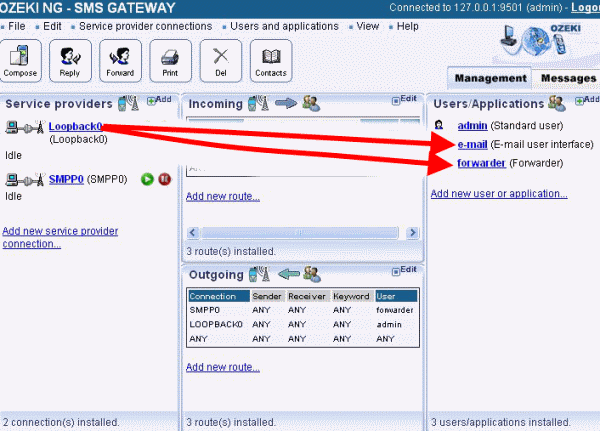Open the Service provider connections menu
The height and width of the screenshot is (431, 600).
click(x=145, y=26)
